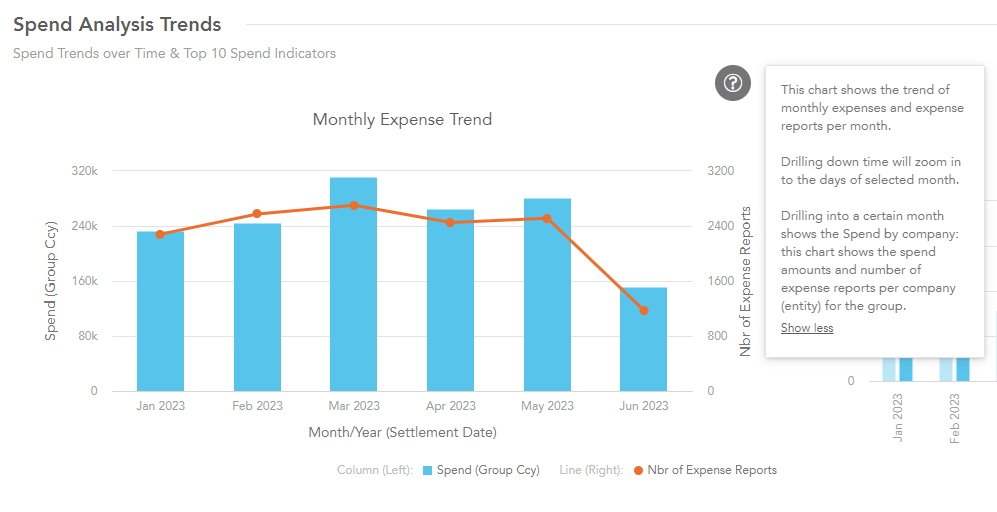
Task: Click the Spend Analysis Trends heading
Action: click(117, 24)
